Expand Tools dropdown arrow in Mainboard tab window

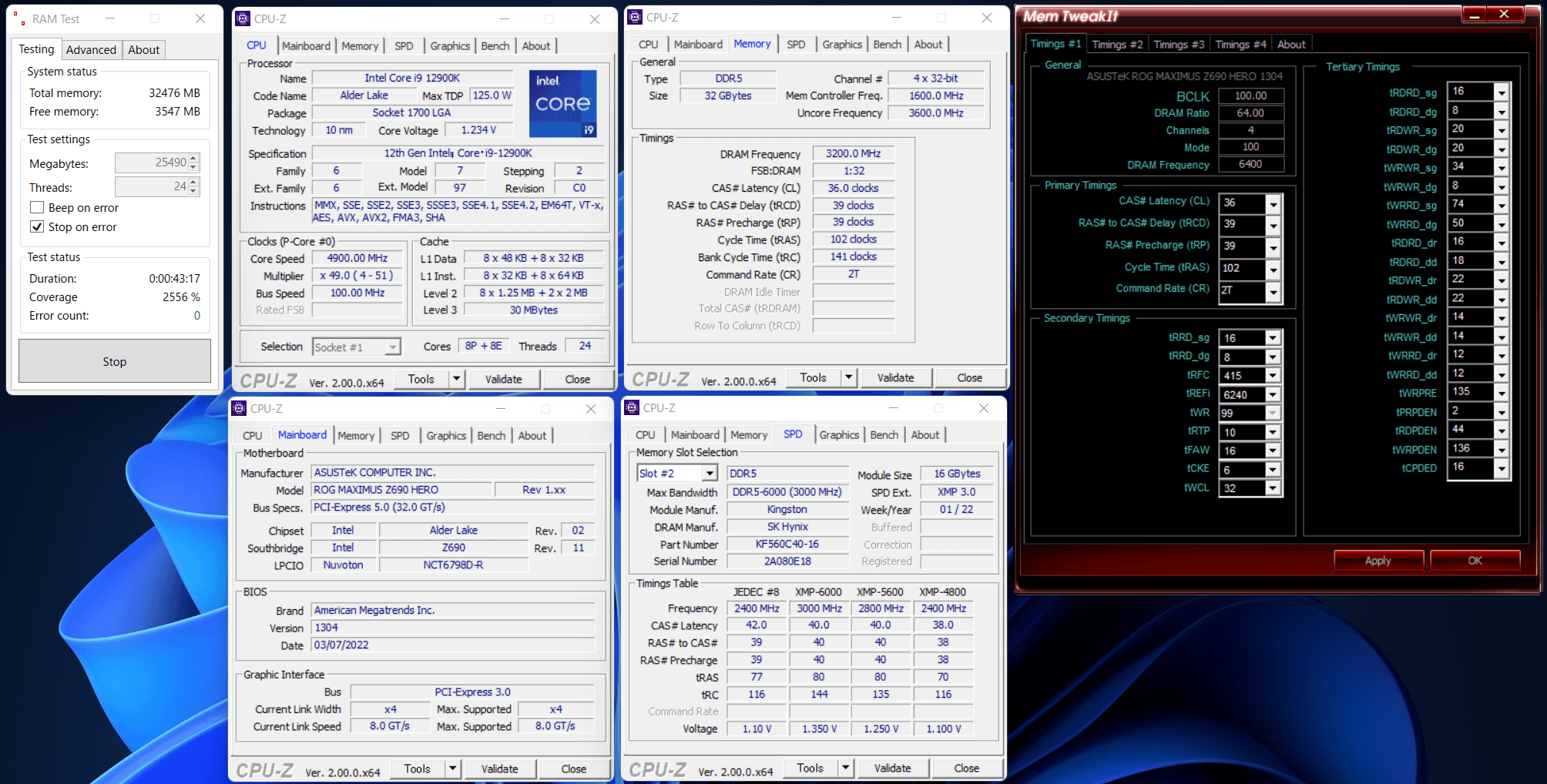point(453,769)
